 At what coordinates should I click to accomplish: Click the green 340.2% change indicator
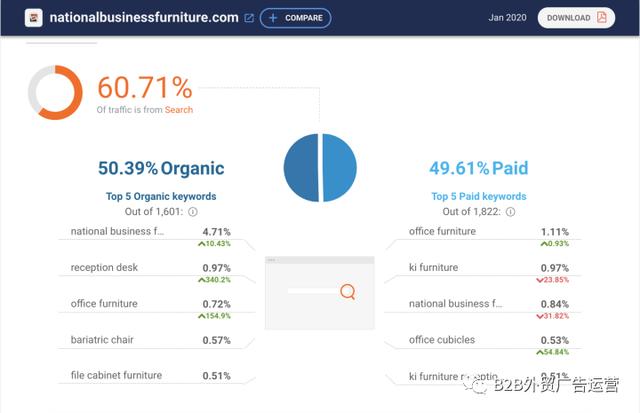214,280
